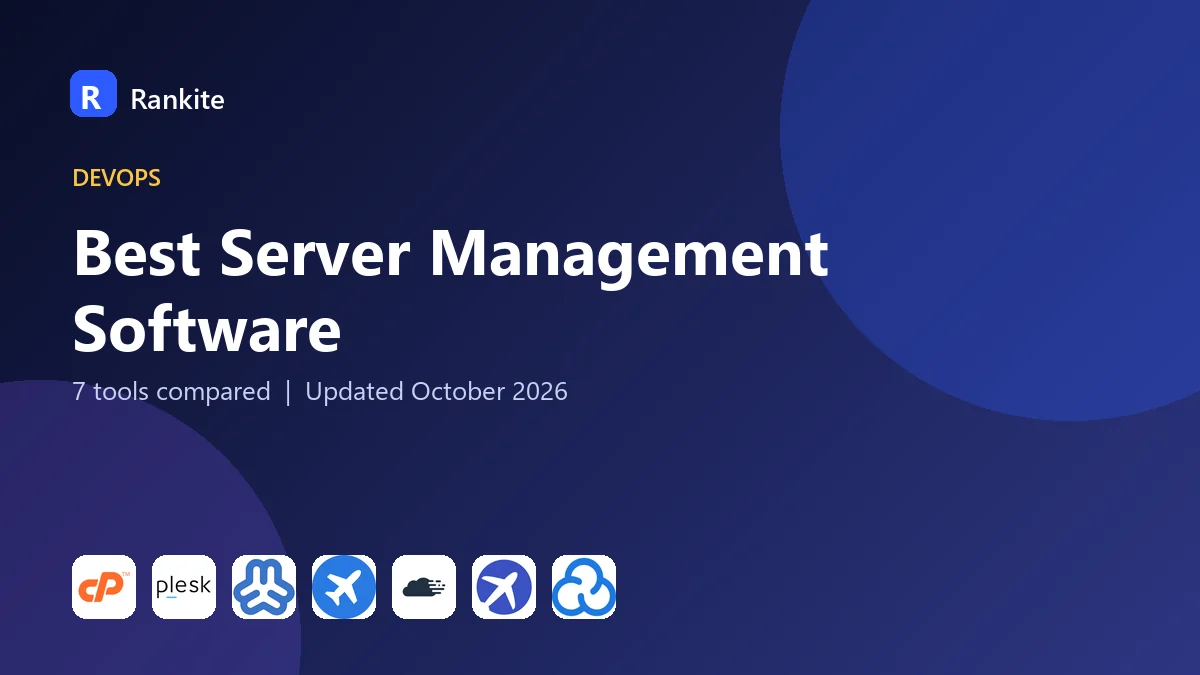The width and height of the screenshot is (1200, 675).
Task: Click the dark speeding cloud logo icon
Action: (424, 587)
